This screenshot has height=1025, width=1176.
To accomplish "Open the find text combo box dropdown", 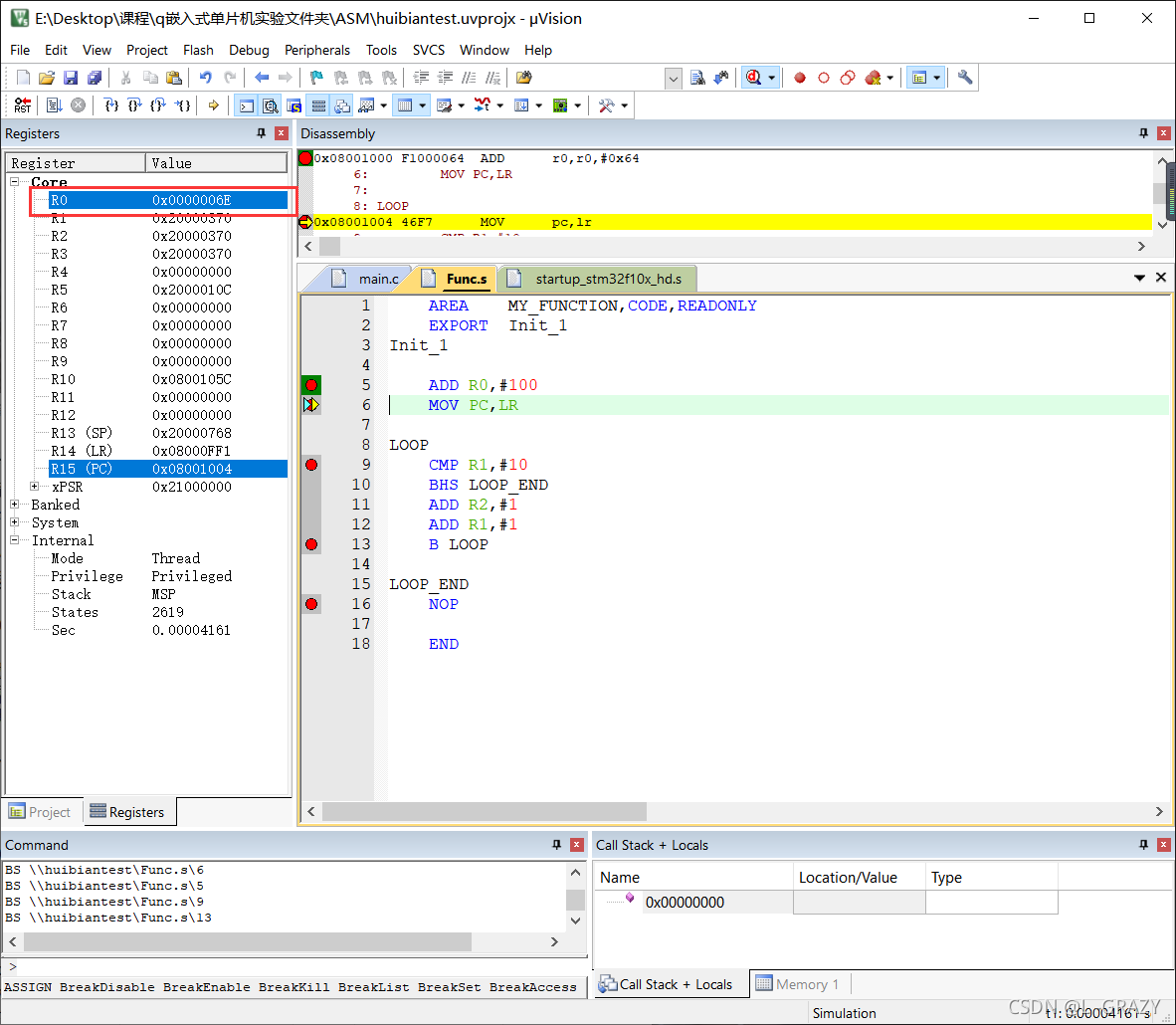I will click(673, 78).
